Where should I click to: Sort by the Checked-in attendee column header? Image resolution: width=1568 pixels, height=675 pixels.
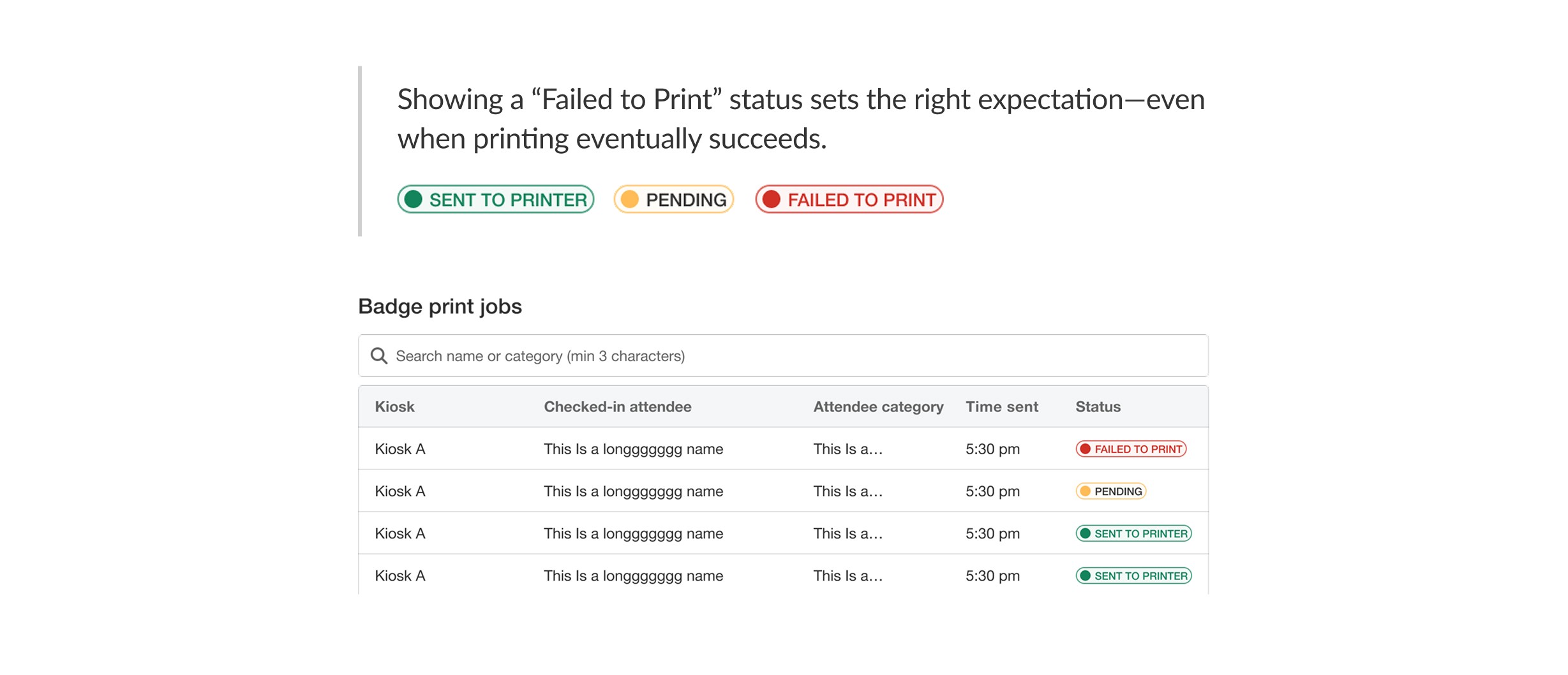pyautogui.click(x=617, y=407)
